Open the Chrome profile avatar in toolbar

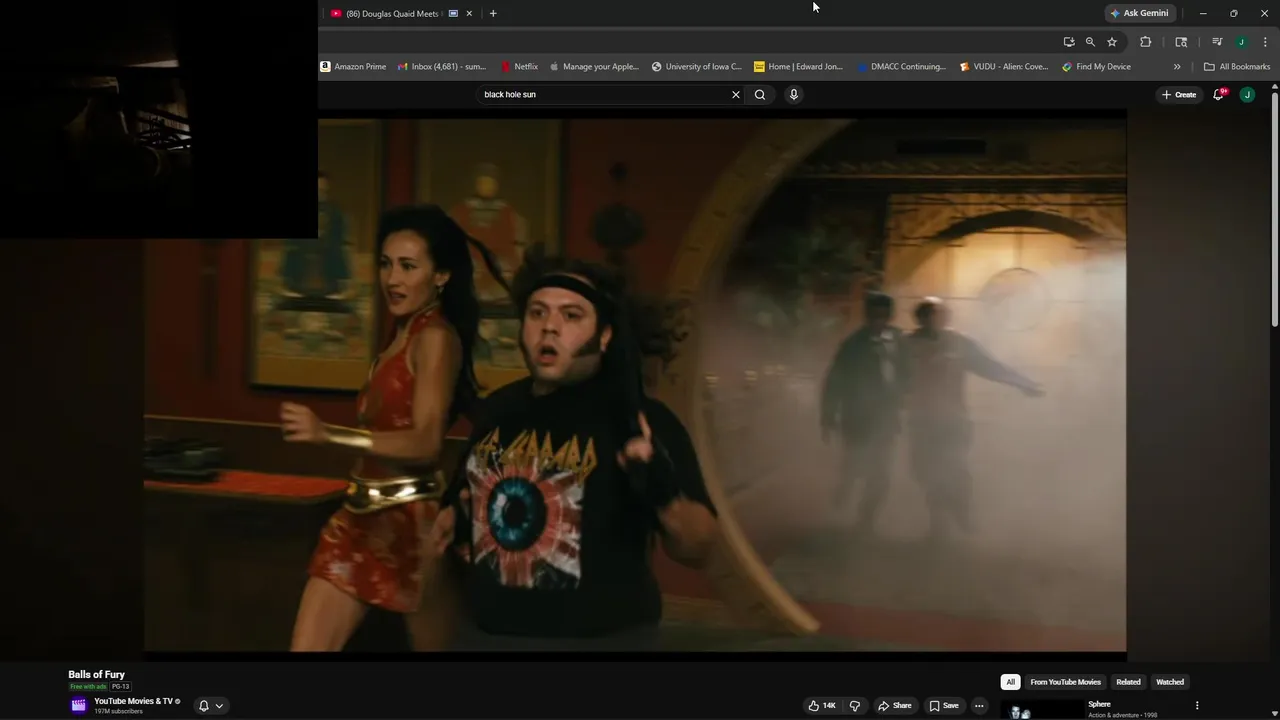pos(1241,42)
